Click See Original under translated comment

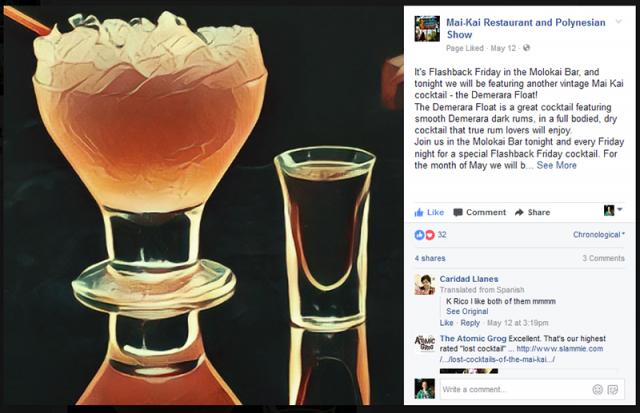pos(467,311)
